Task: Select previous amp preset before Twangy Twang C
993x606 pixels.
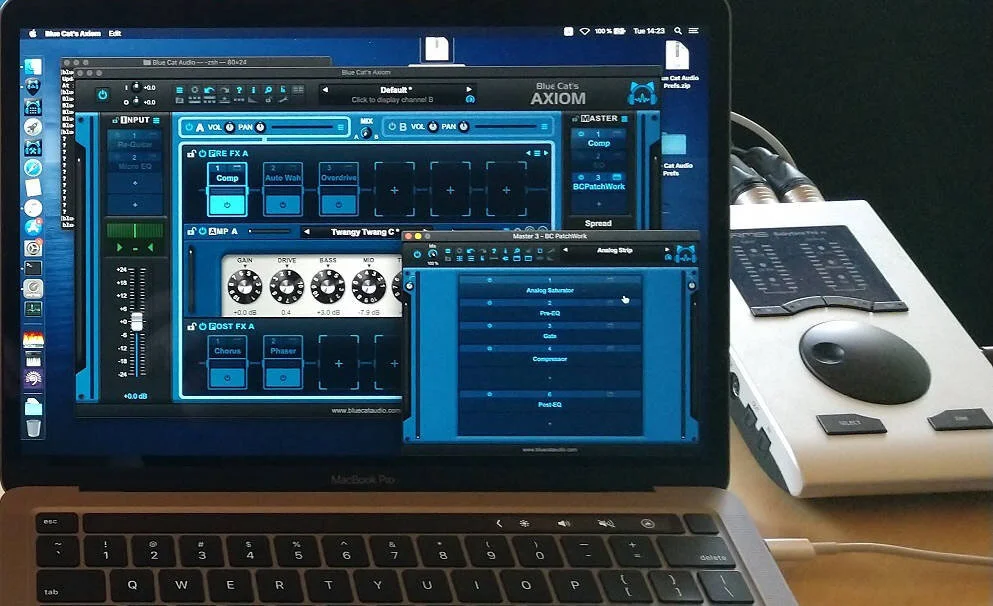Action: [307, 232]
